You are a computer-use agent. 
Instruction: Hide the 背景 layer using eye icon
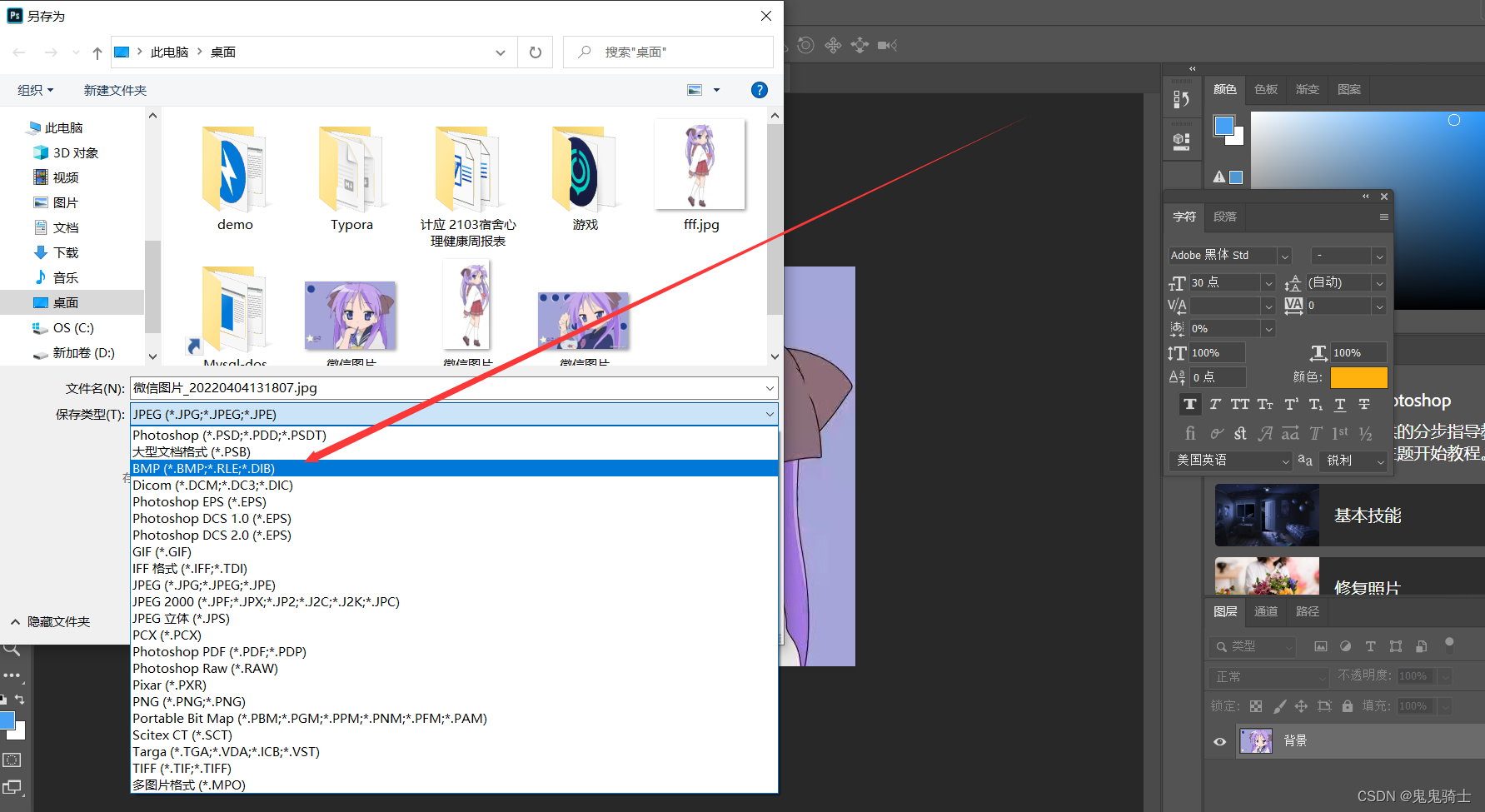pyautogui.click(x=1220, y=741)
